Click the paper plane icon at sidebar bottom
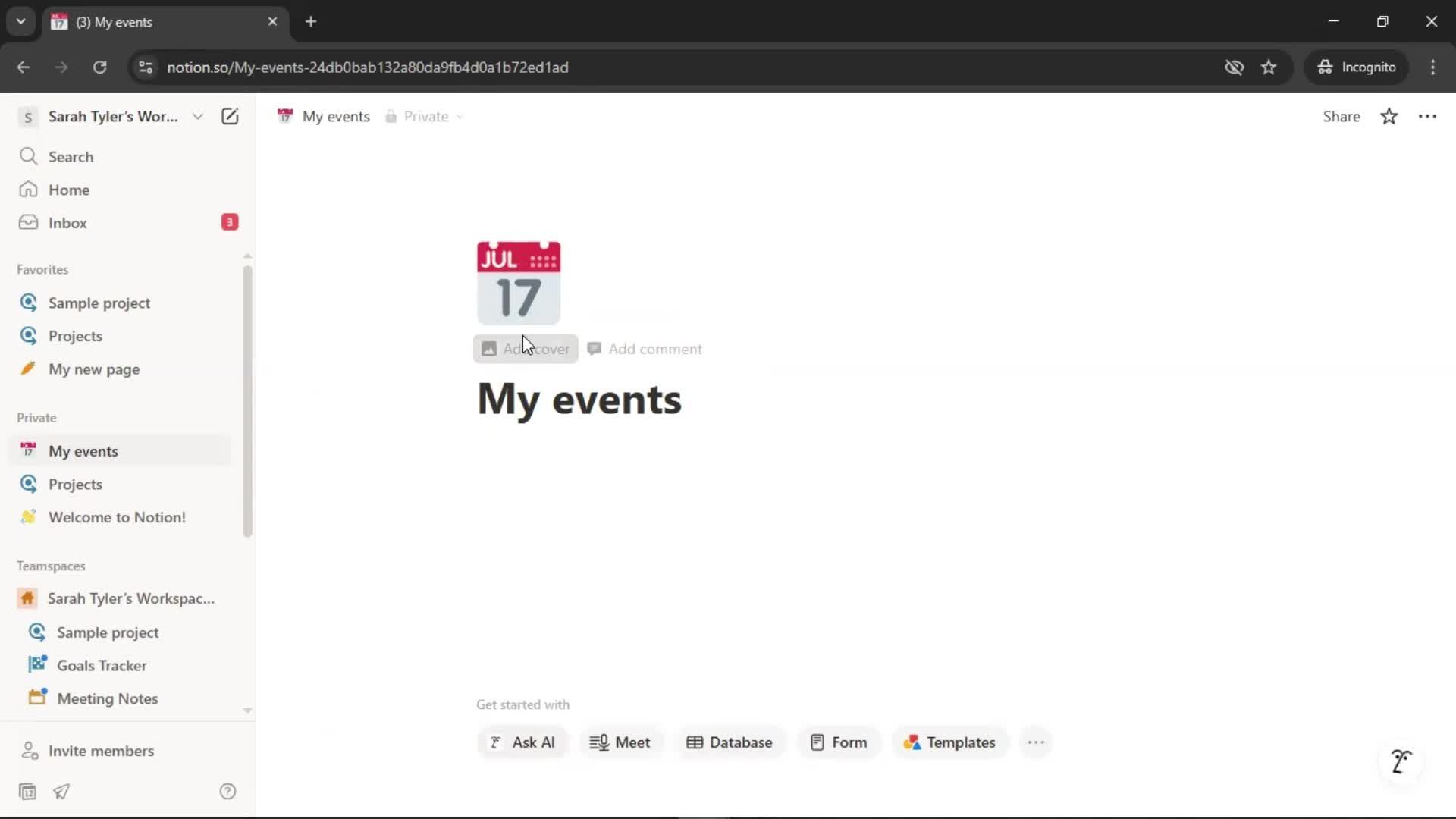 click(x=61, y=792)
